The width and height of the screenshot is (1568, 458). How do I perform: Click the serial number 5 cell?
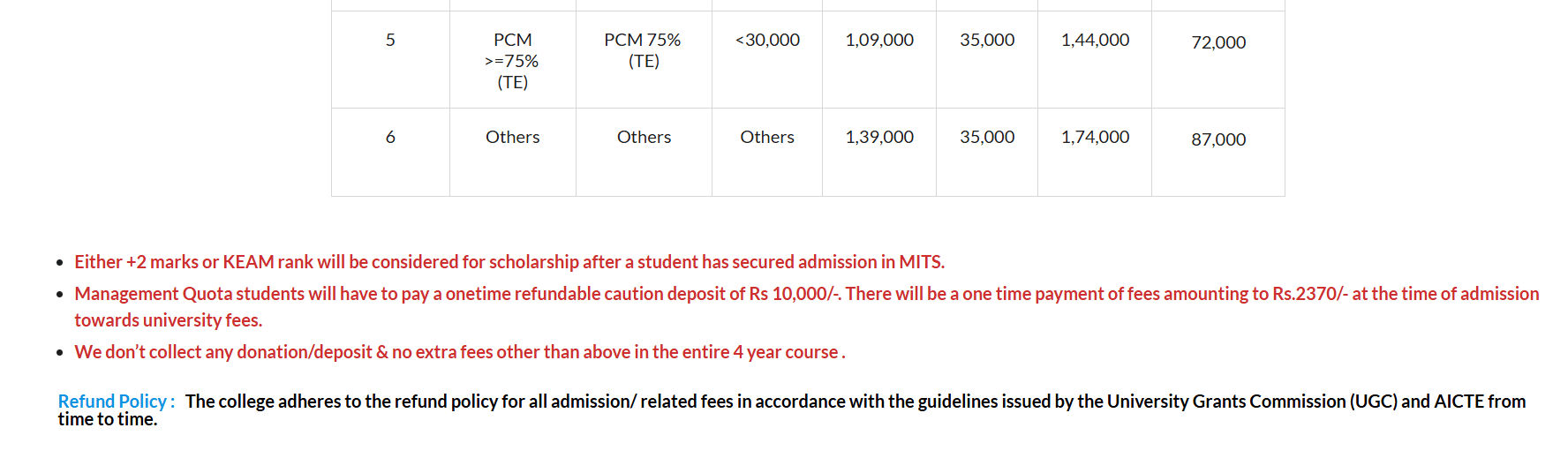point(390,41)
